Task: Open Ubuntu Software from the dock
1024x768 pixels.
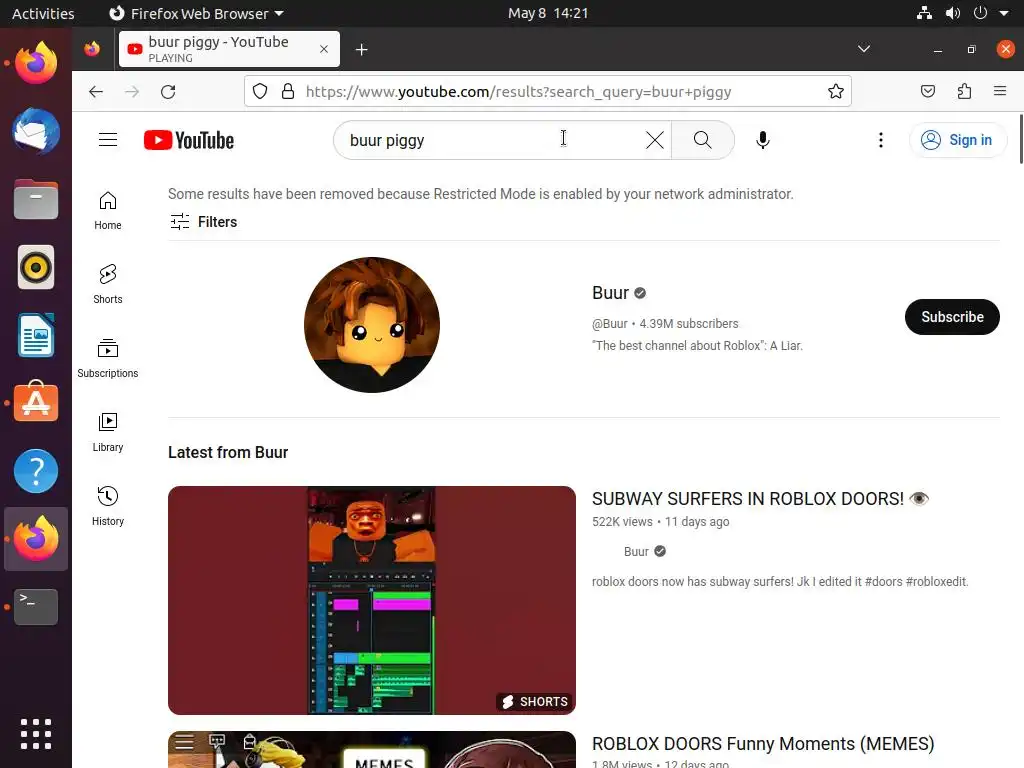Action: (x=36, y=402)
